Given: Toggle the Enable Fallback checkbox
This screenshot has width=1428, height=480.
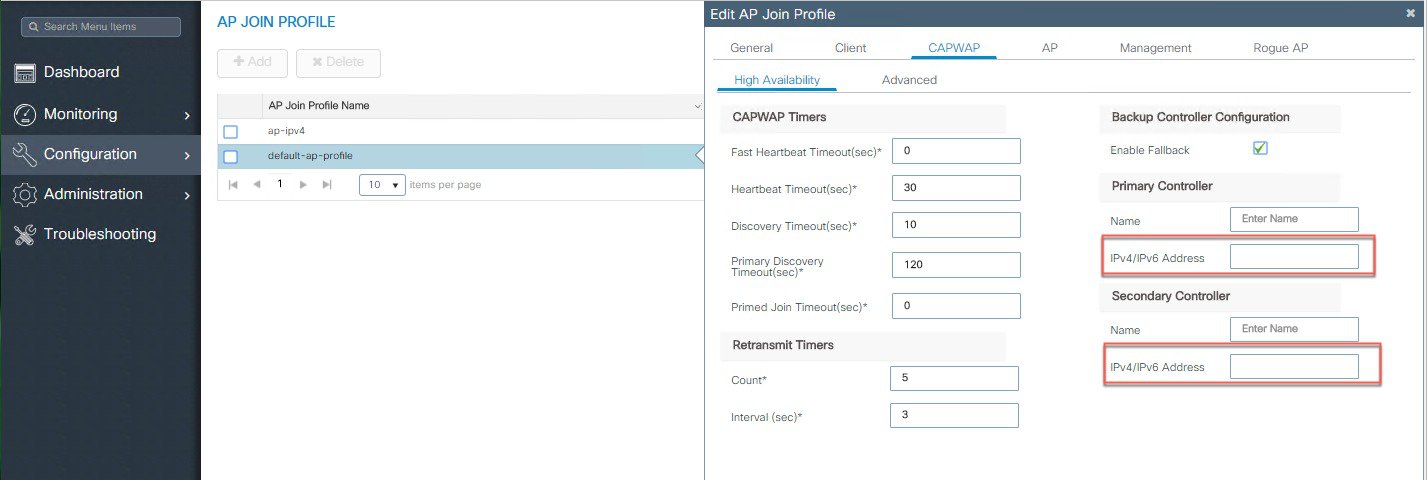Looking at the screenshot, I should [x=1260, y=148].
